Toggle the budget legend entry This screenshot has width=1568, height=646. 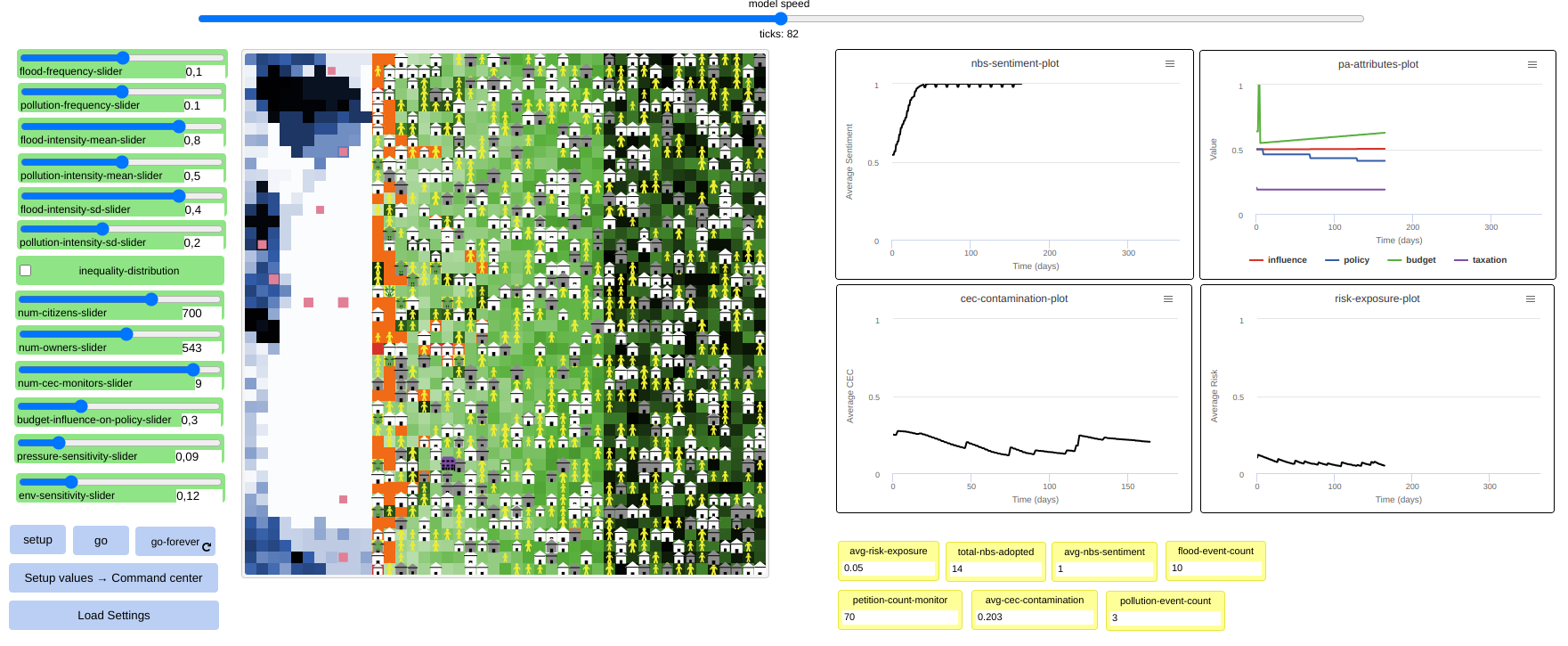1411,260
